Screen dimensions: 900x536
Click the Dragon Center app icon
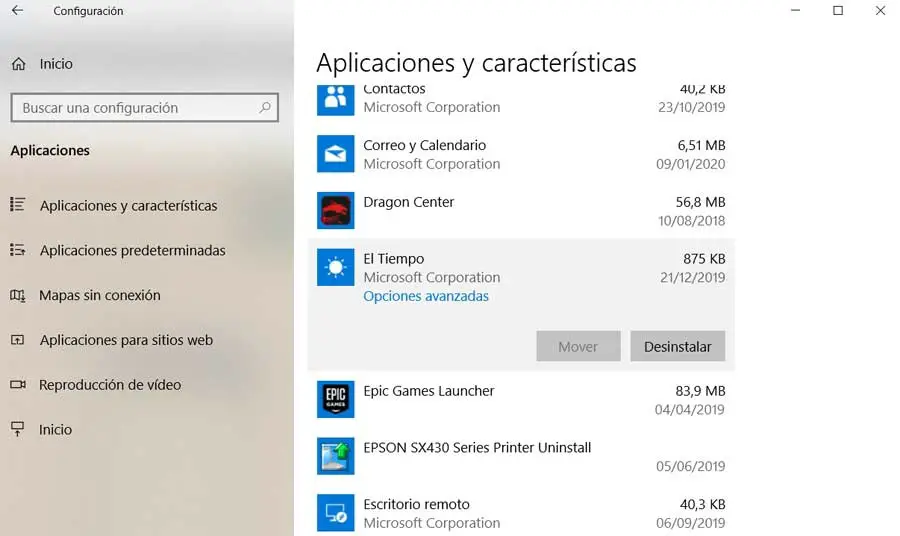(335, 211)
